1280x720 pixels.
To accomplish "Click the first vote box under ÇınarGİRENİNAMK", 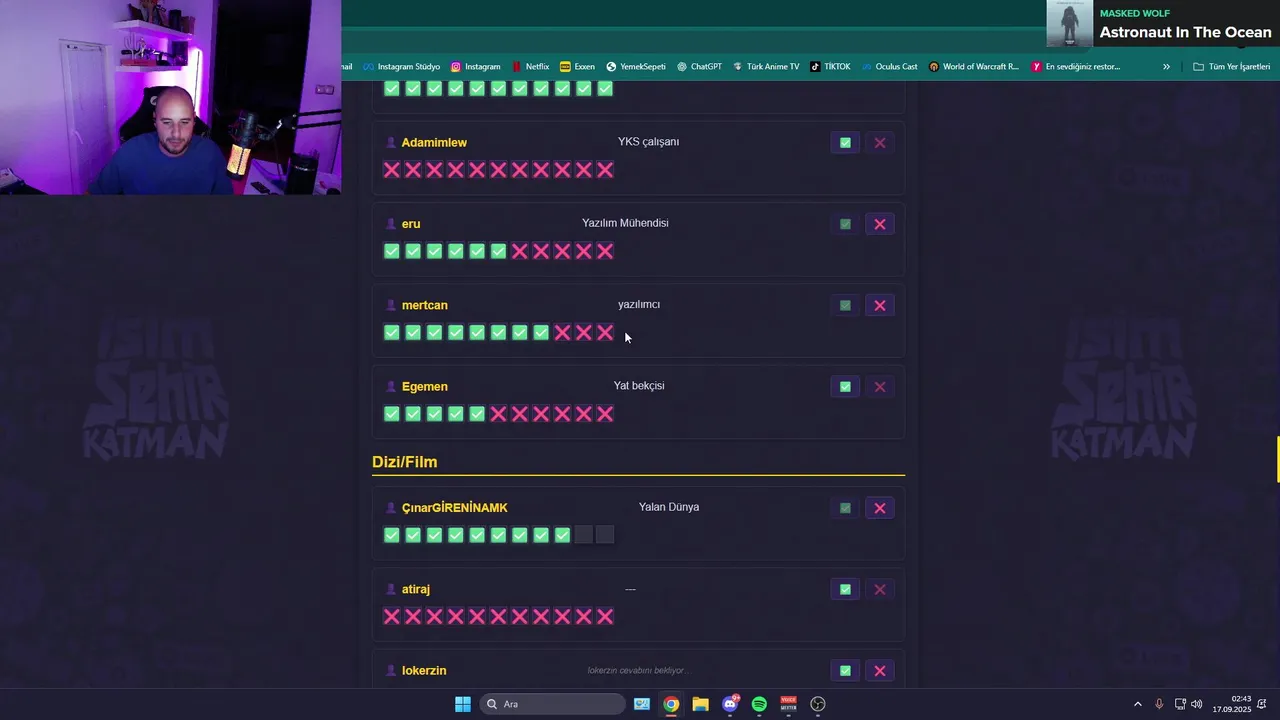I will pos(392,535).
